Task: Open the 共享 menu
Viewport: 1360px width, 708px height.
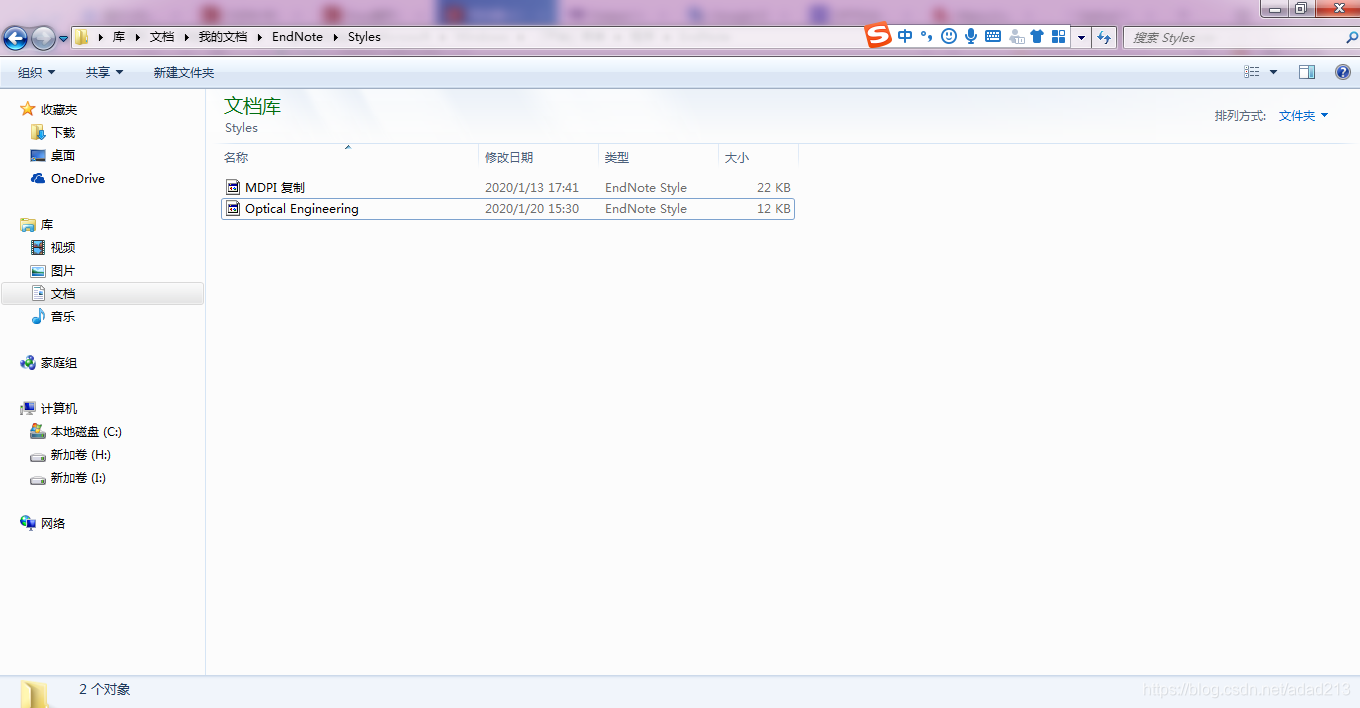Action: 104,72
